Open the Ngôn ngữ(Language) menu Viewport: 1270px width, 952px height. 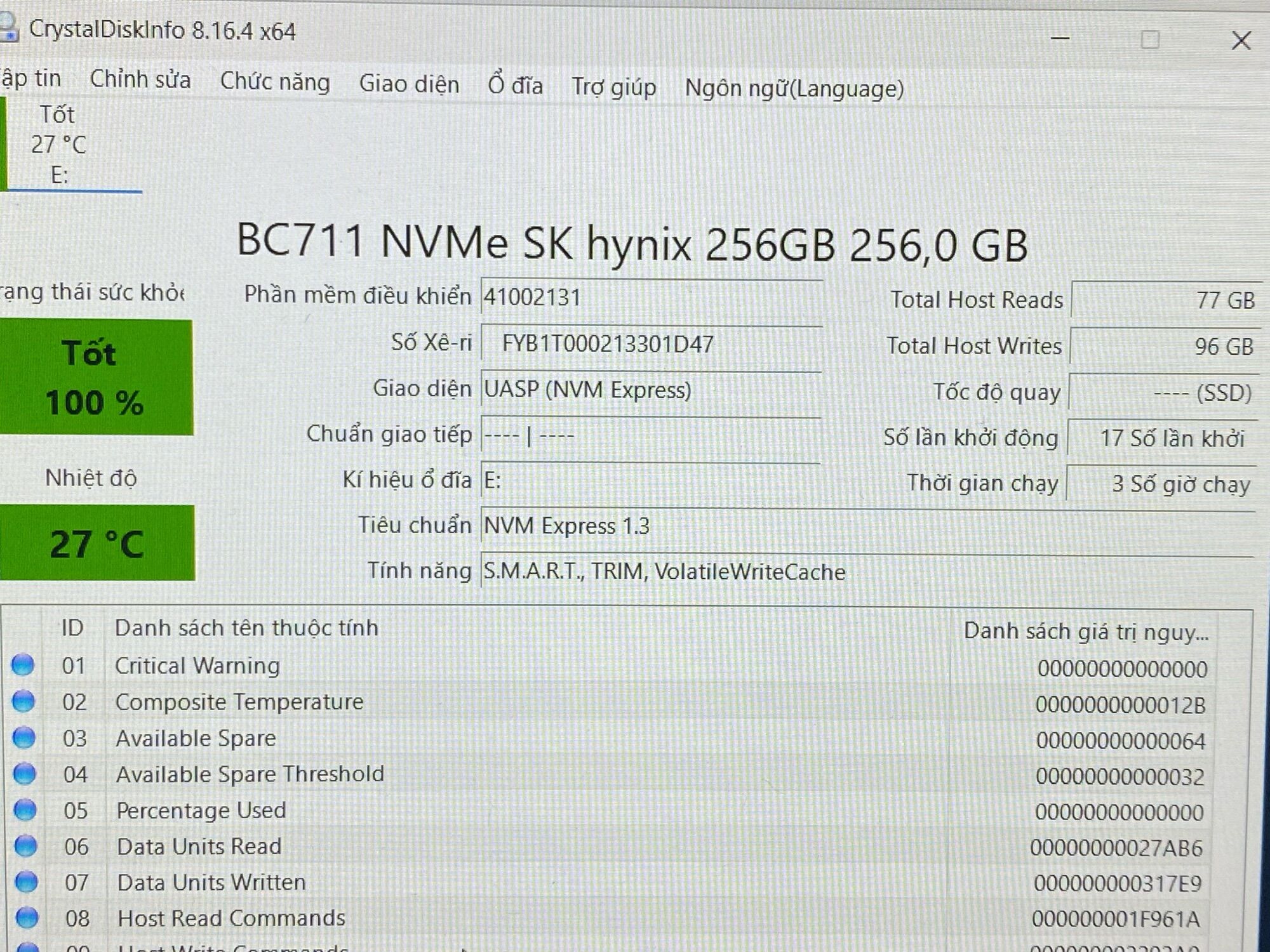[x=794, y=89]
